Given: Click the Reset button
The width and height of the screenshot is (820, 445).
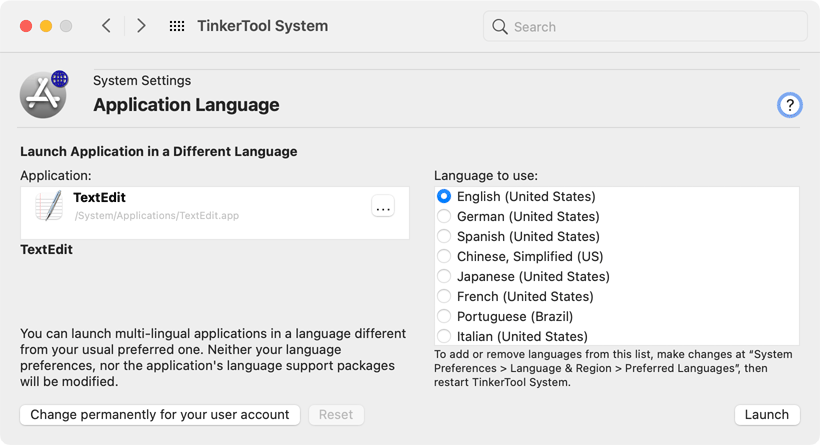Looking at the screenshot, I should [x=336, y=415].
